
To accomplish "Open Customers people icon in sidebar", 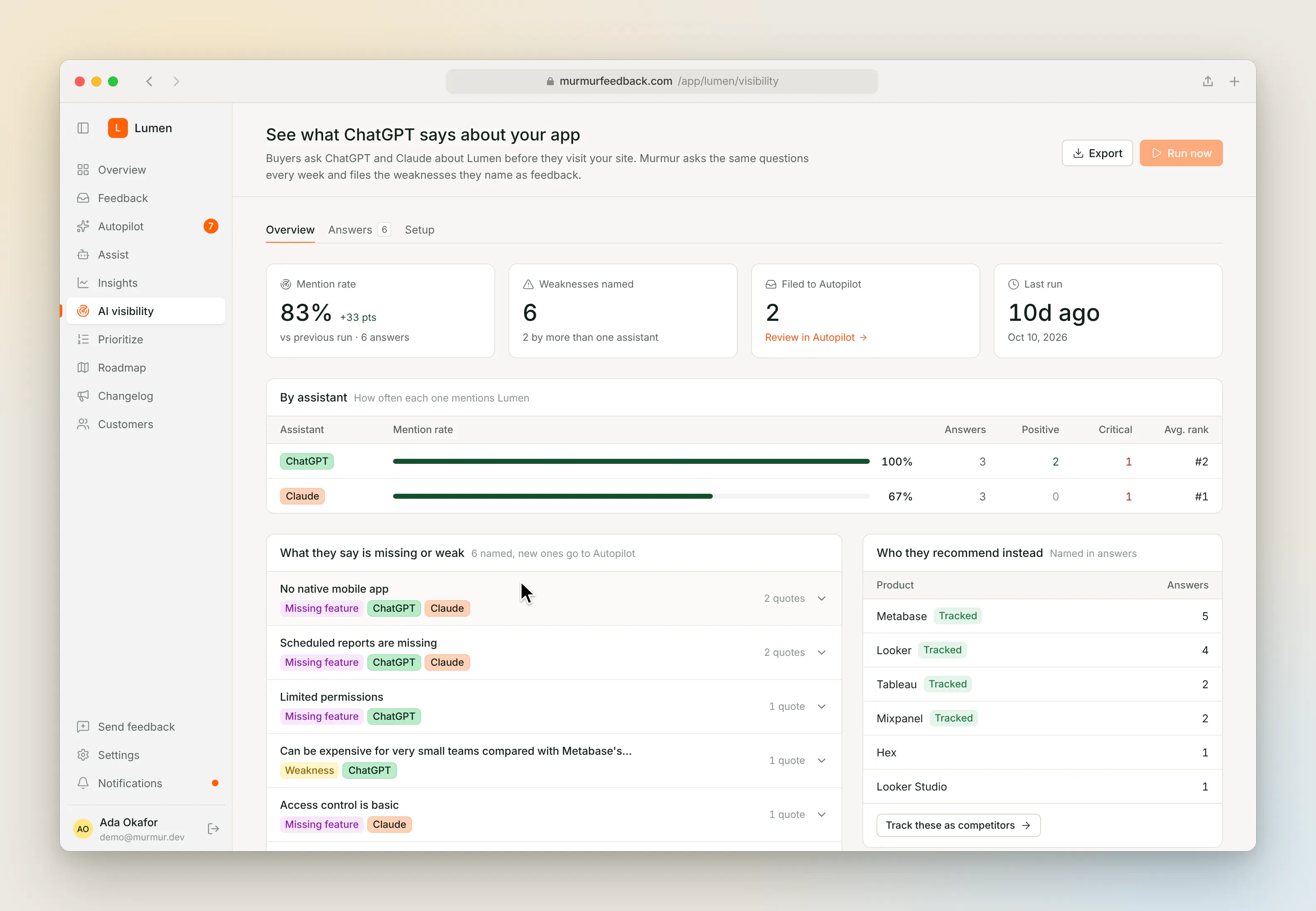I will tap(83, 424).
